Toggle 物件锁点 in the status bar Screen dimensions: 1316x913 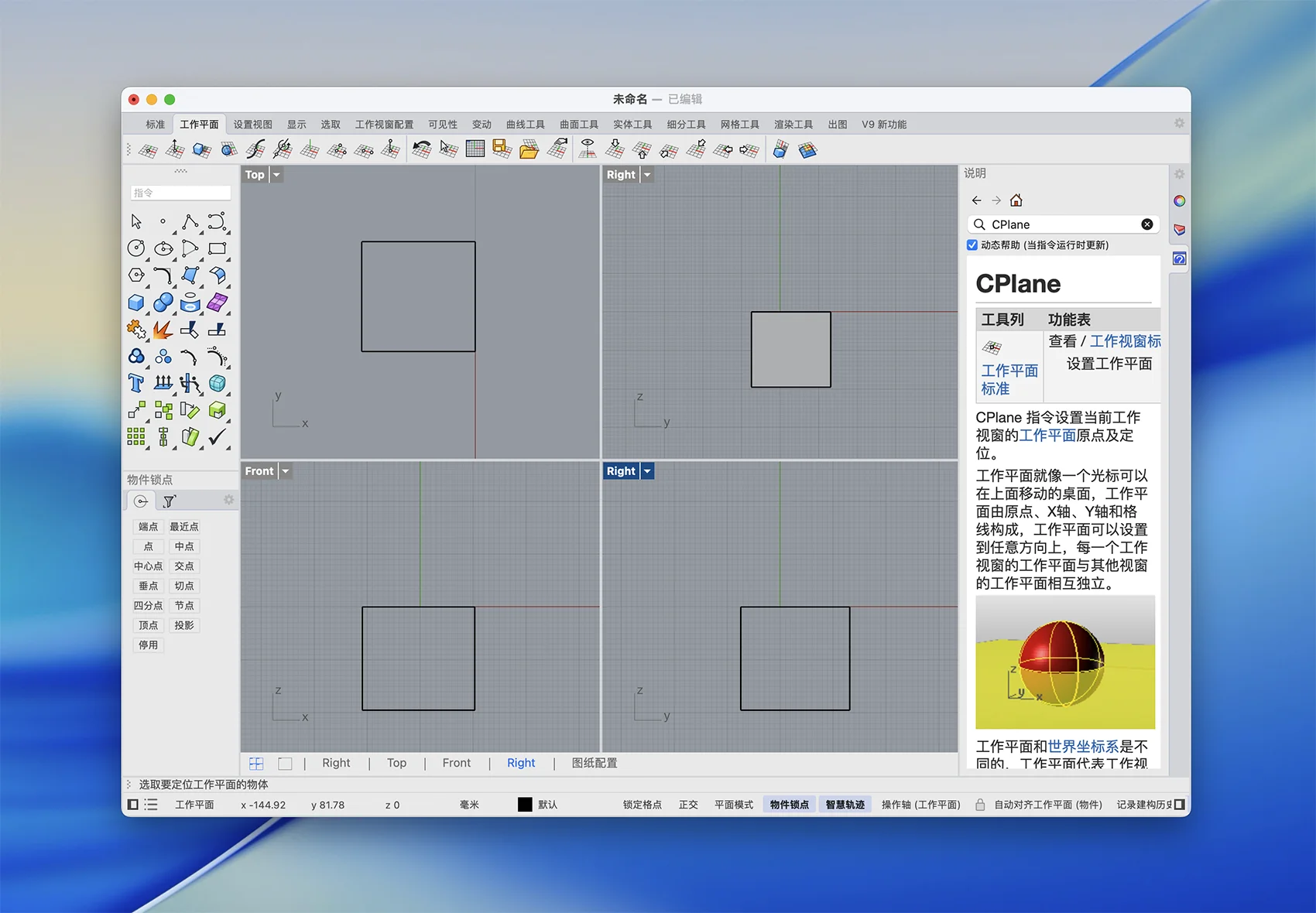(x=789, y=805)
